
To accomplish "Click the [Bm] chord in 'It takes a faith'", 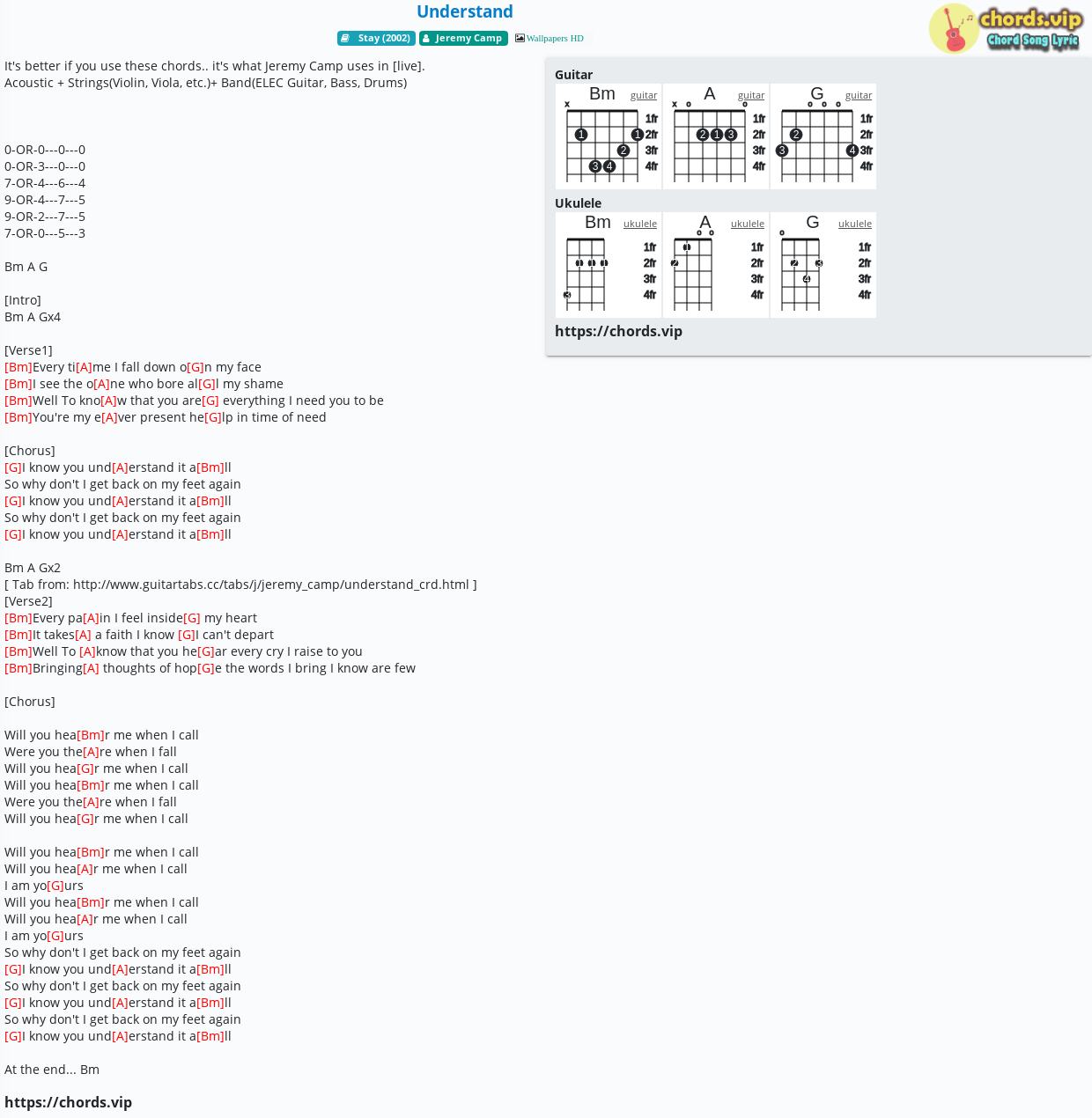I will coord(18,635).
